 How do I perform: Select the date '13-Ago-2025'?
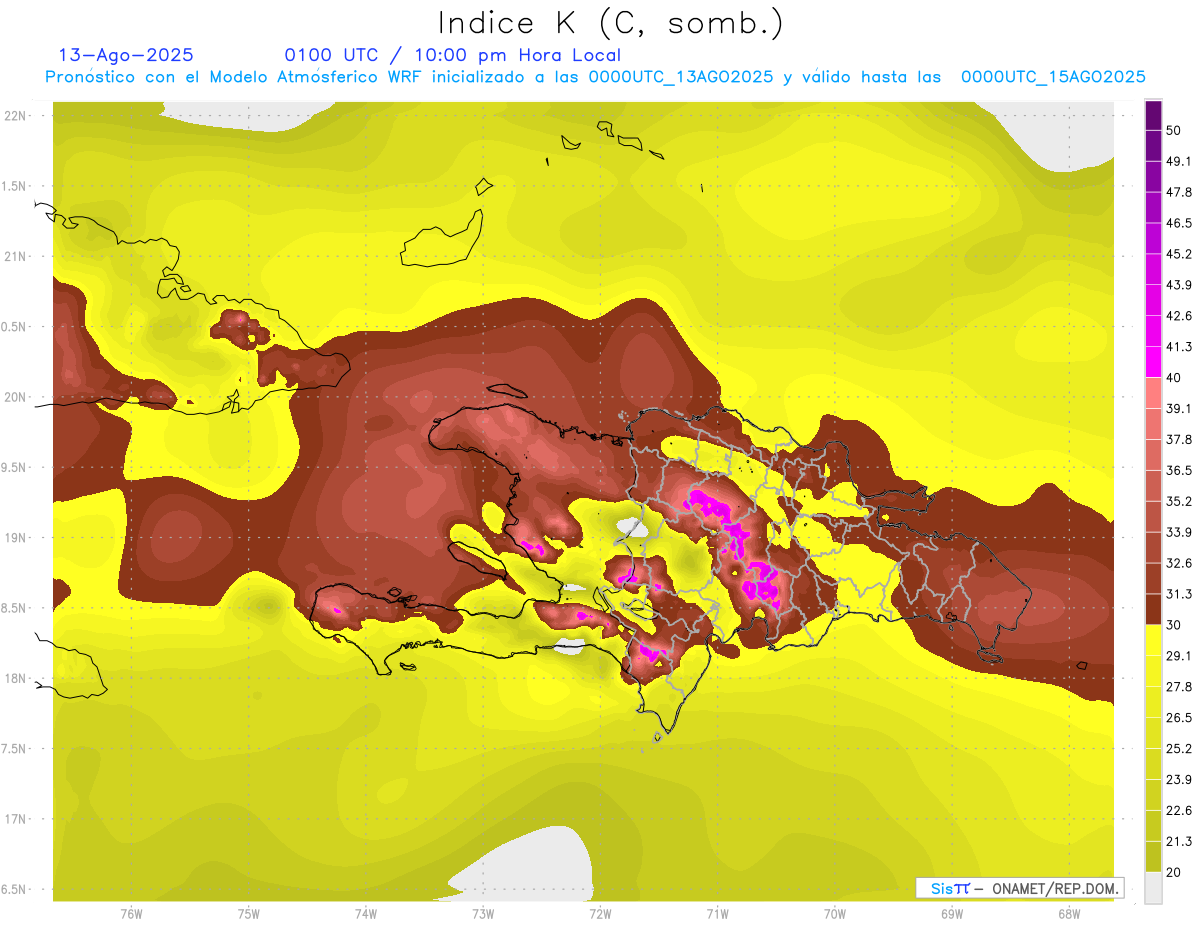pyautogui.click(x=126, y=55)
